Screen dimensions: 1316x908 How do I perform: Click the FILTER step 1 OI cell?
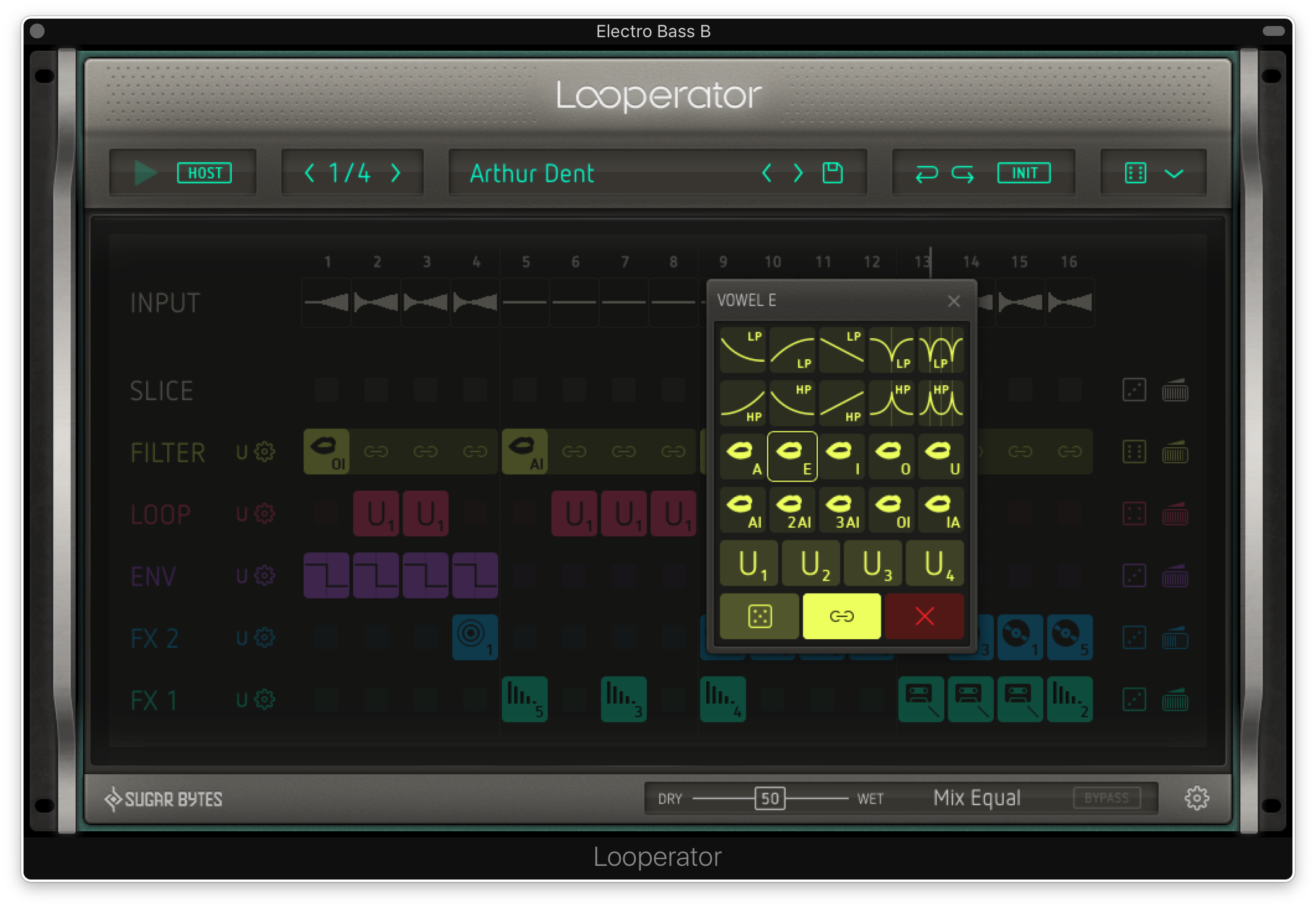[326, 452]
